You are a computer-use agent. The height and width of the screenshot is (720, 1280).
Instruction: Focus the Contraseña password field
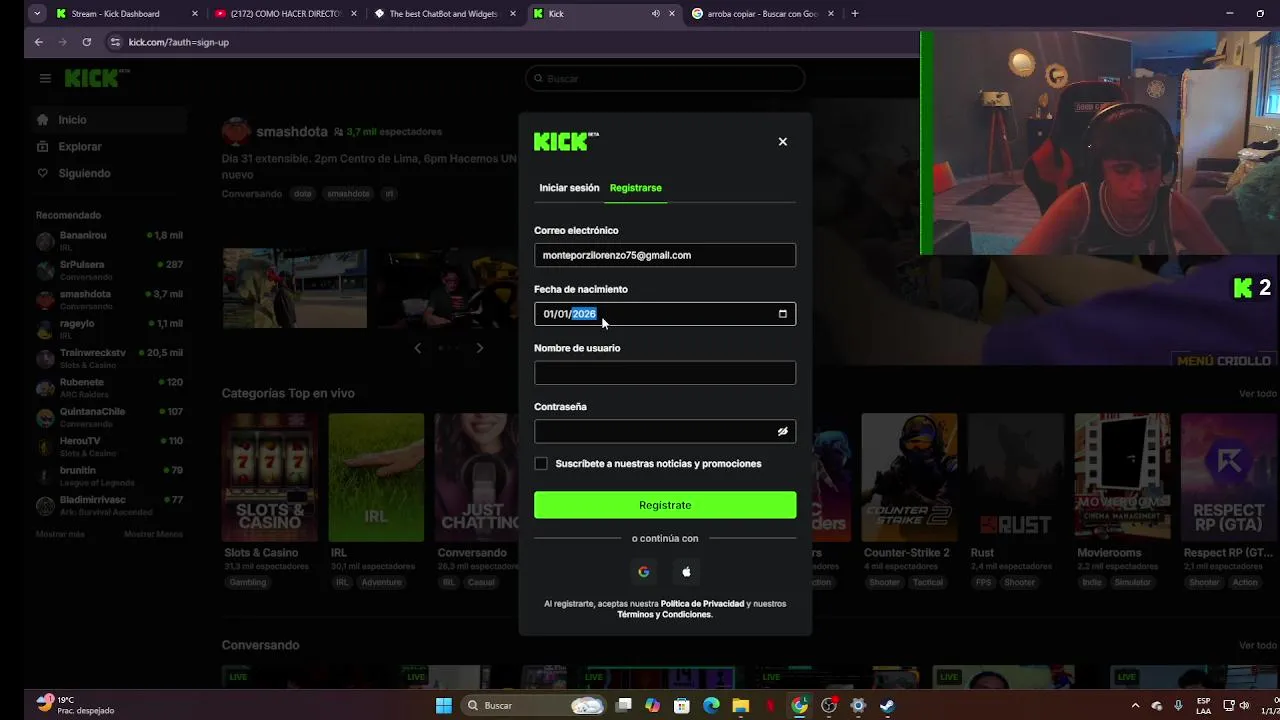point(665,432)
